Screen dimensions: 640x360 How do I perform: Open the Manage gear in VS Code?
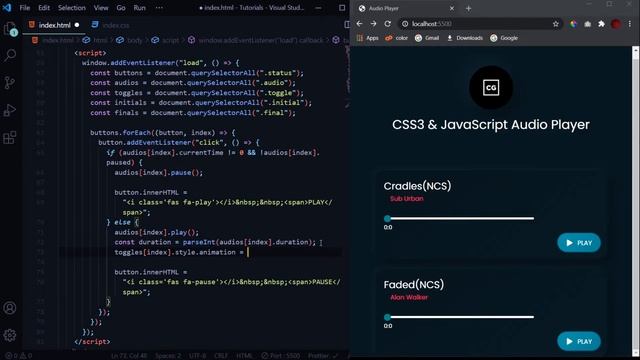coord(10,335)
